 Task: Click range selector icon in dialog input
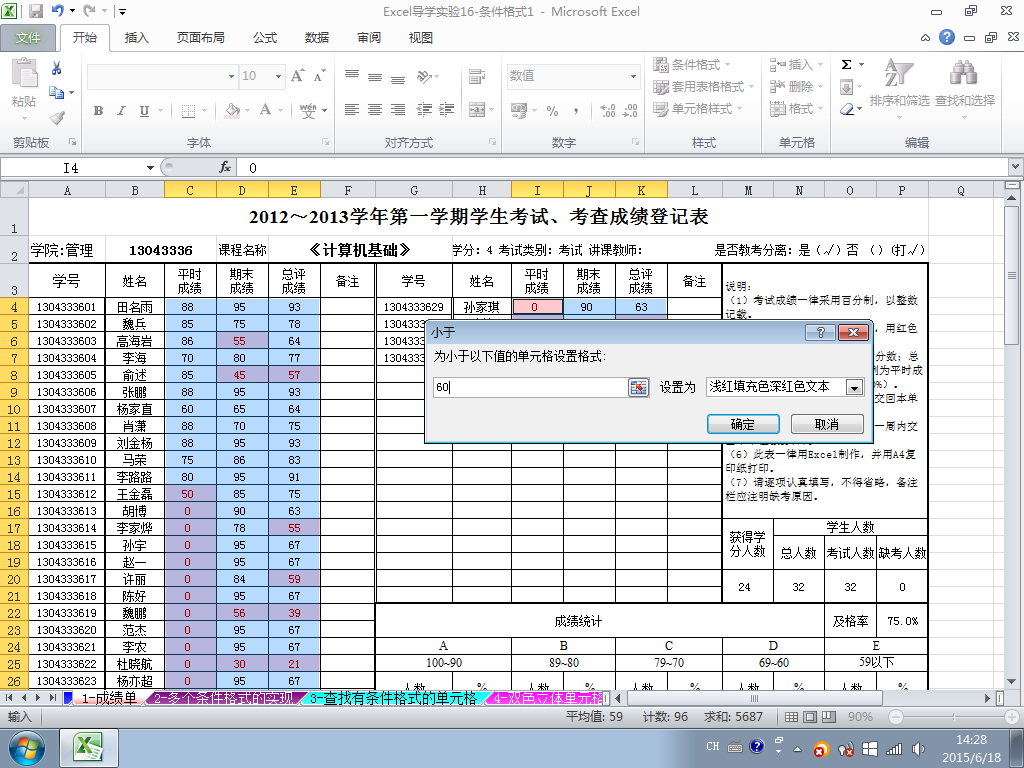click(x=638, y=387)
